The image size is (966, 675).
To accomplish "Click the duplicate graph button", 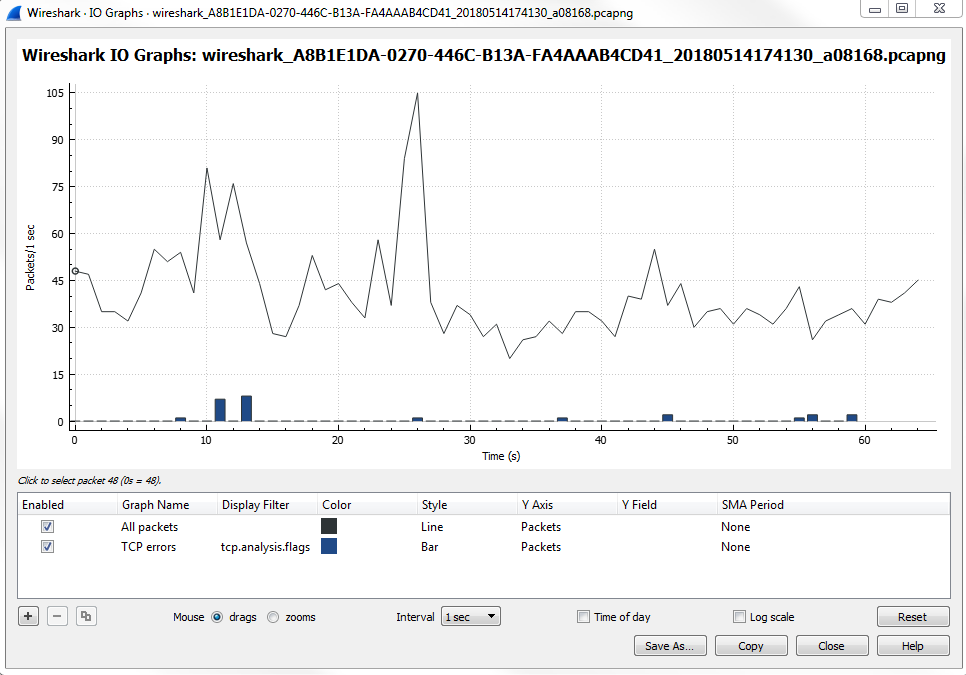I will [87, 617].
